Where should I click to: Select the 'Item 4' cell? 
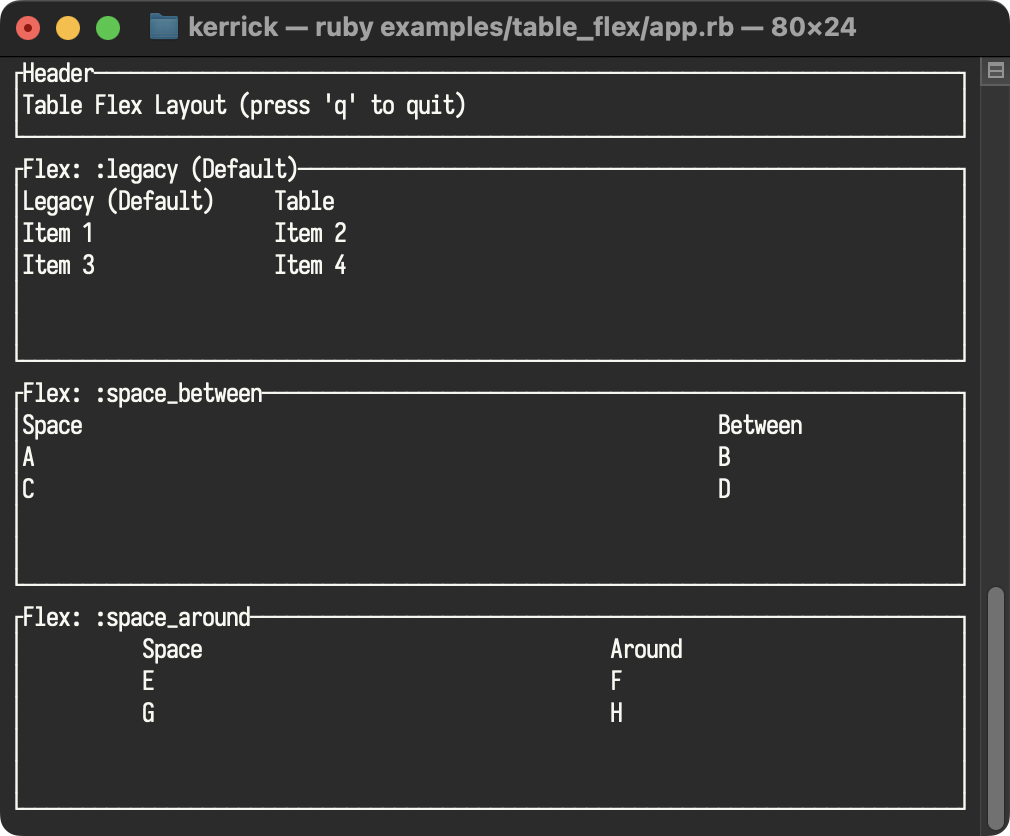pyautogui.click(x=310, y=265)
